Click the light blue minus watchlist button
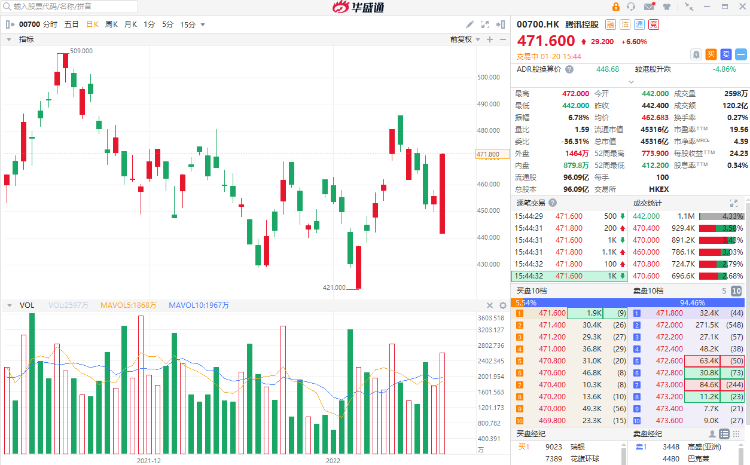750x465 pixels. (x=741, y=55)
